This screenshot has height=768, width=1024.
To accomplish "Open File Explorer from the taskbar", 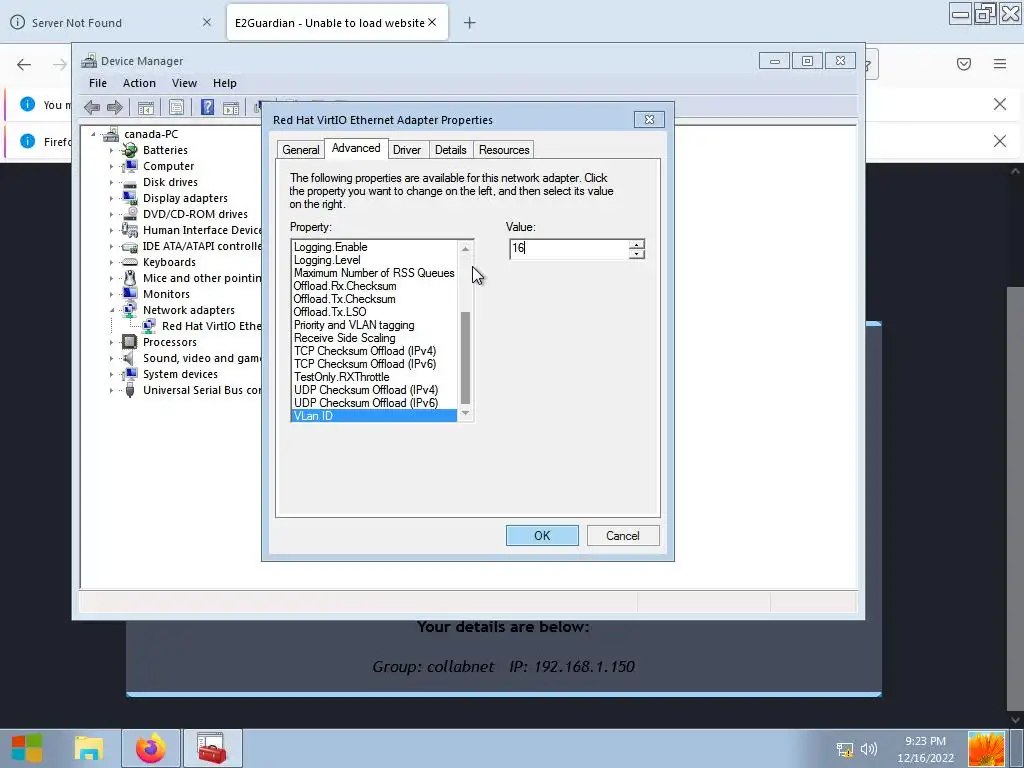I will point(89,748).
